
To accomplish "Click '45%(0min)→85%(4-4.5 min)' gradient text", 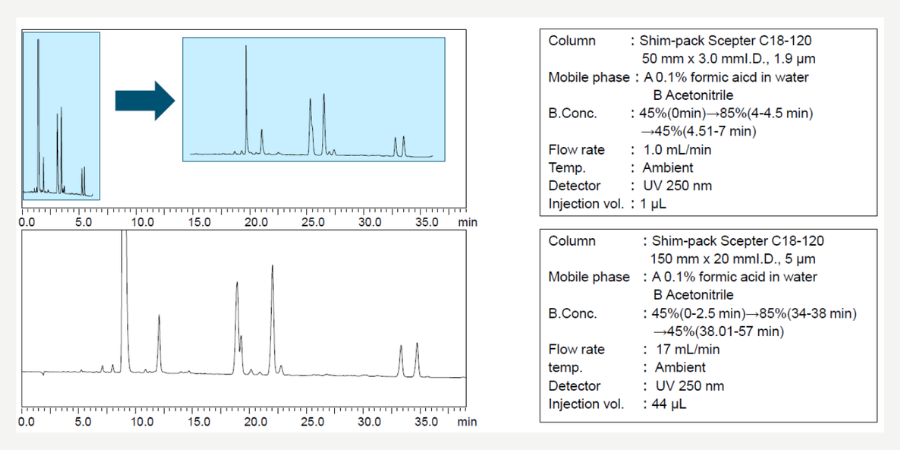I will coord(726,113).
